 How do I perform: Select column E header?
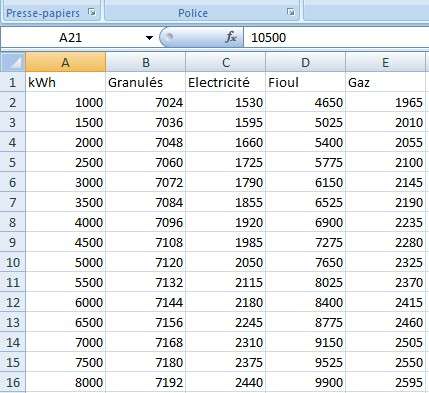click(x=385, y=62)
